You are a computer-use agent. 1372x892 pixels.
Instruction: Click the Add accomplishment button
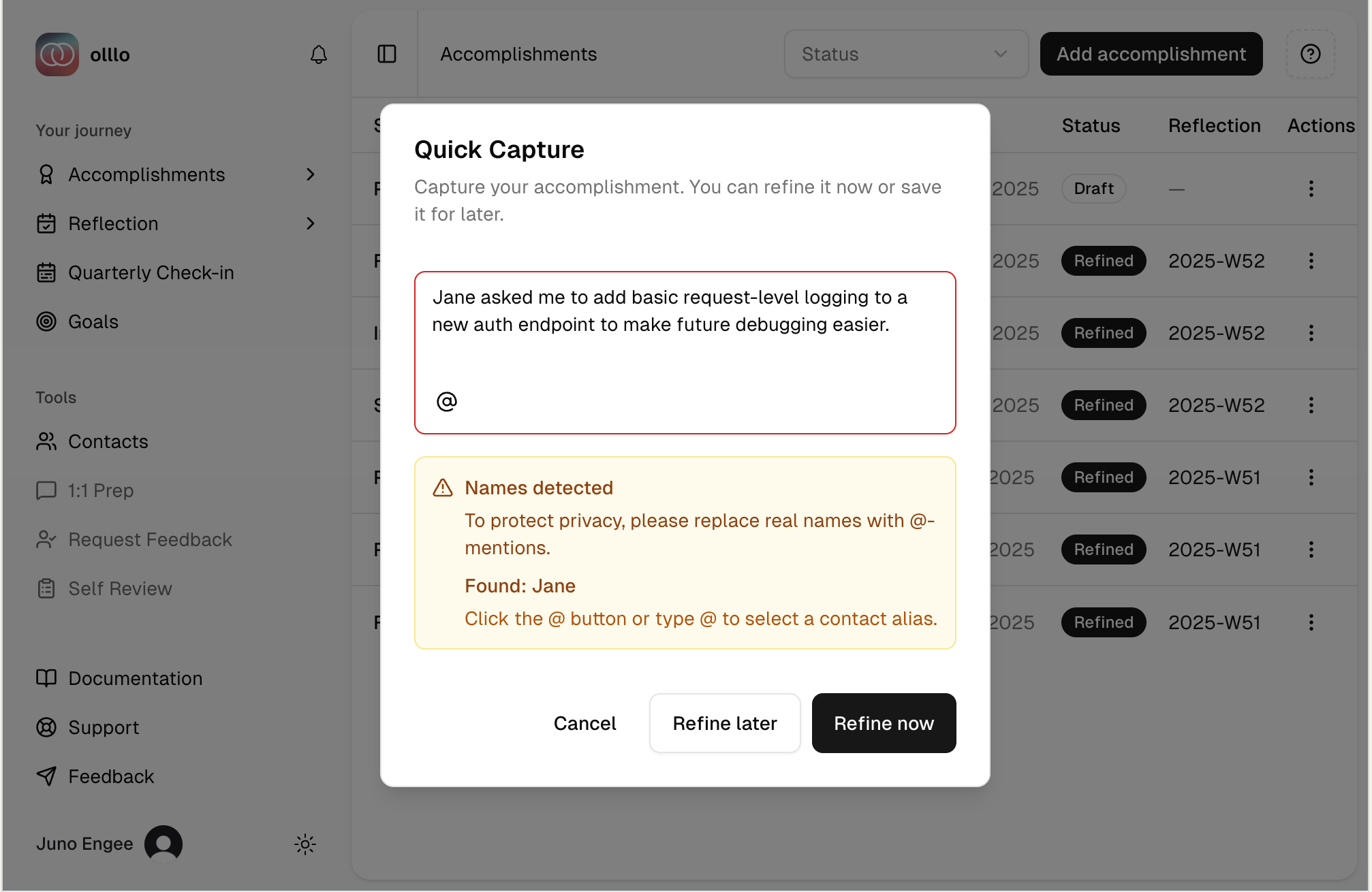tap(1151, 54)
